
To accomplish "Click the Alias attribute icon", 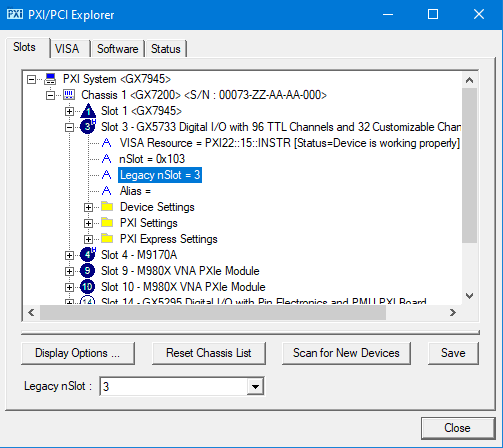I will [107, 191].
